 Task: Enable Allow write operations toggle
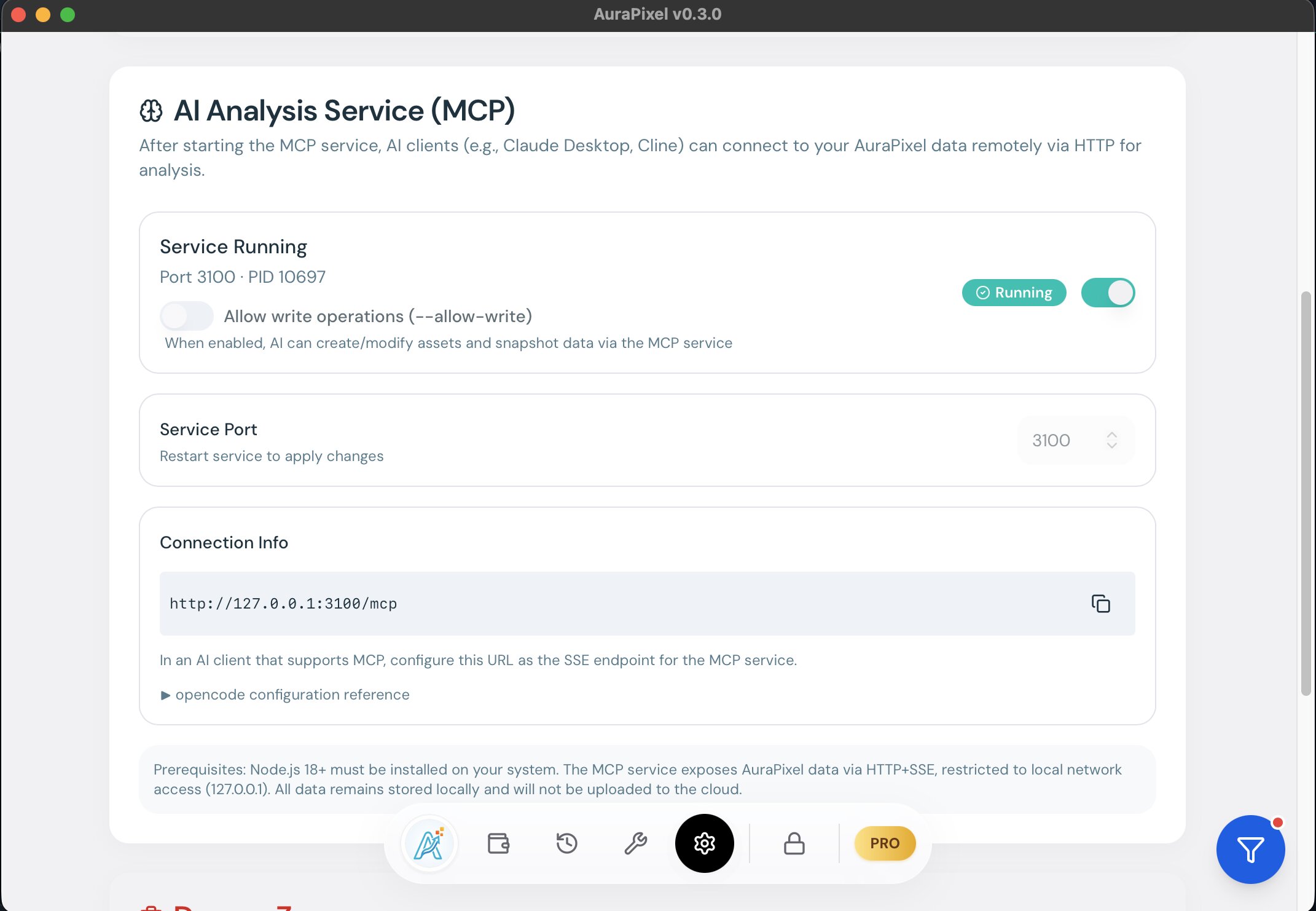pyautogui.click(x=186, y=316)
